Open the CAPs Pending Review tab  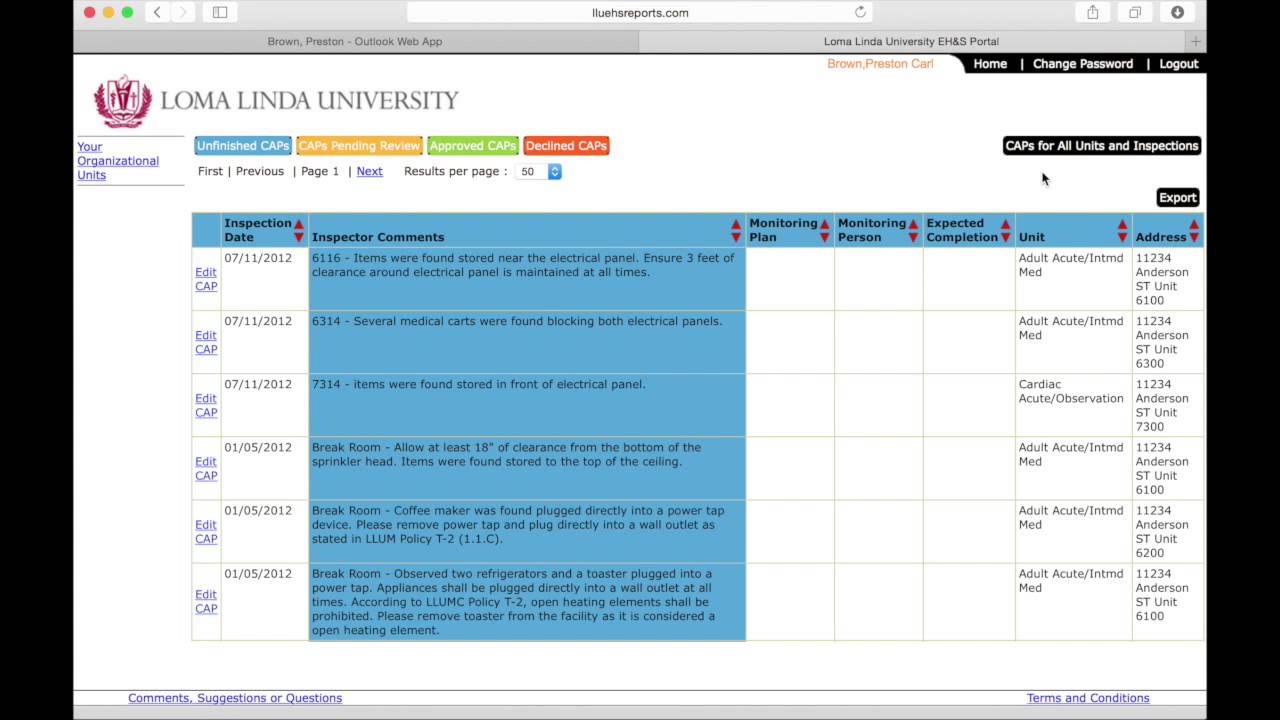pyautogui.click(x=359, y=146)
